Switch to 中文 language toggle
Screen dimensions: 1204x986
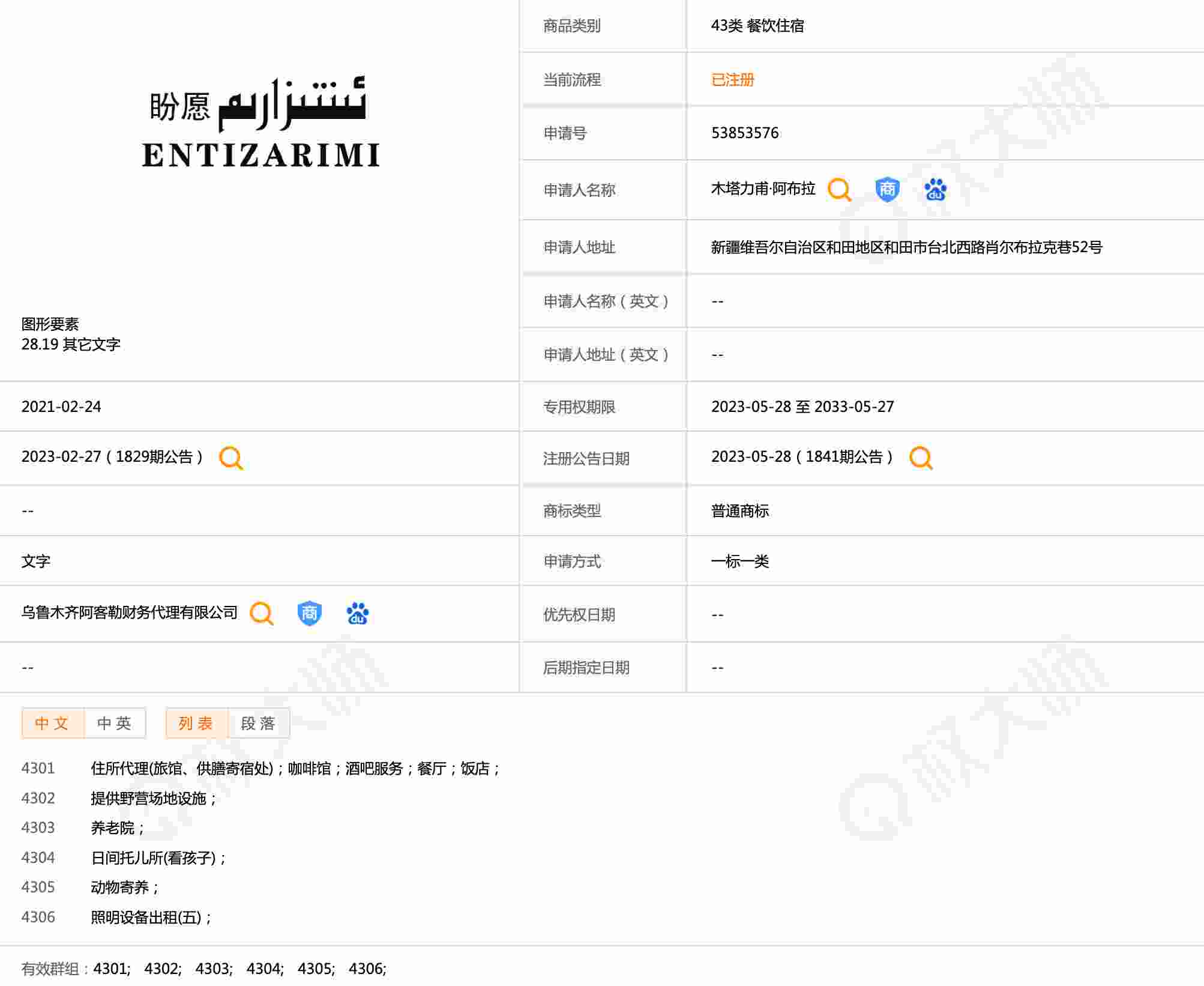pyautogui.click(x=52, y=724)
